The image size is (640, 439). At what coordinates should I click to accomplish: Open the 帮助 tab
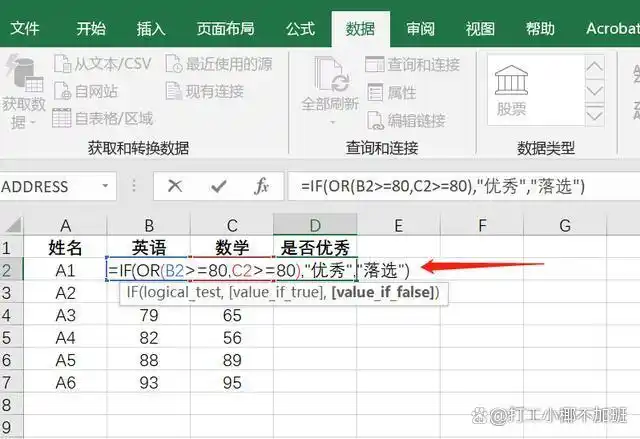tap(540, 29)
